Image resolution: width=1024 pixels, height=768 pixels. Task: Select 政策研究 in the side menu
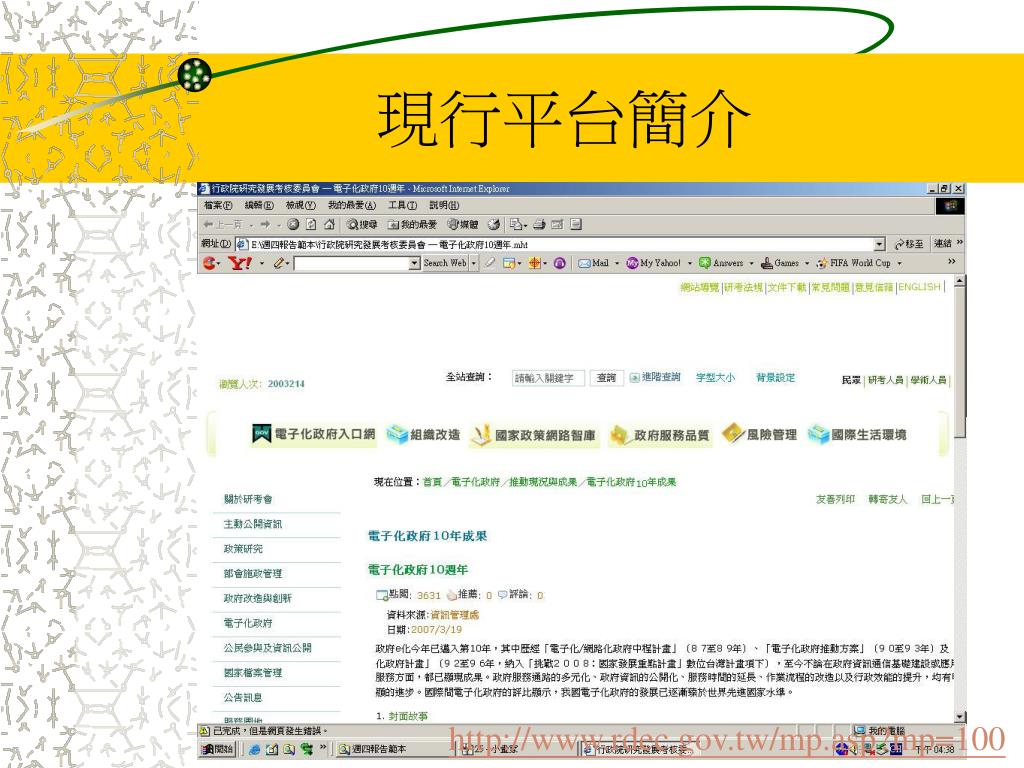tap(243, 549)
